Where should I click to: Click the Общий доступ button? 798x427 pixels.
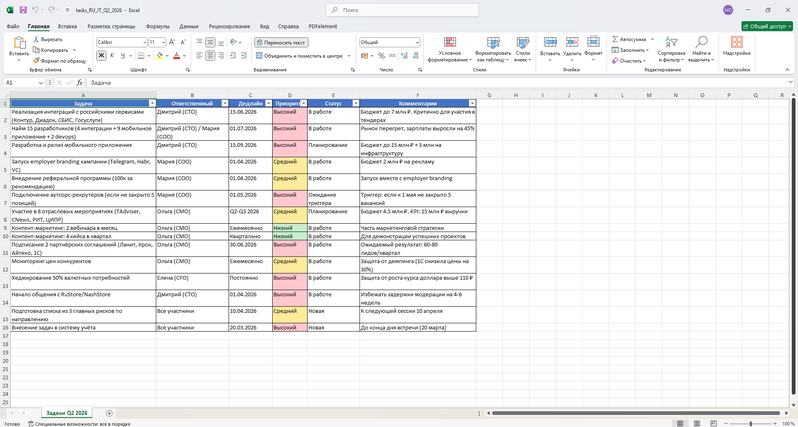[767, 26]
